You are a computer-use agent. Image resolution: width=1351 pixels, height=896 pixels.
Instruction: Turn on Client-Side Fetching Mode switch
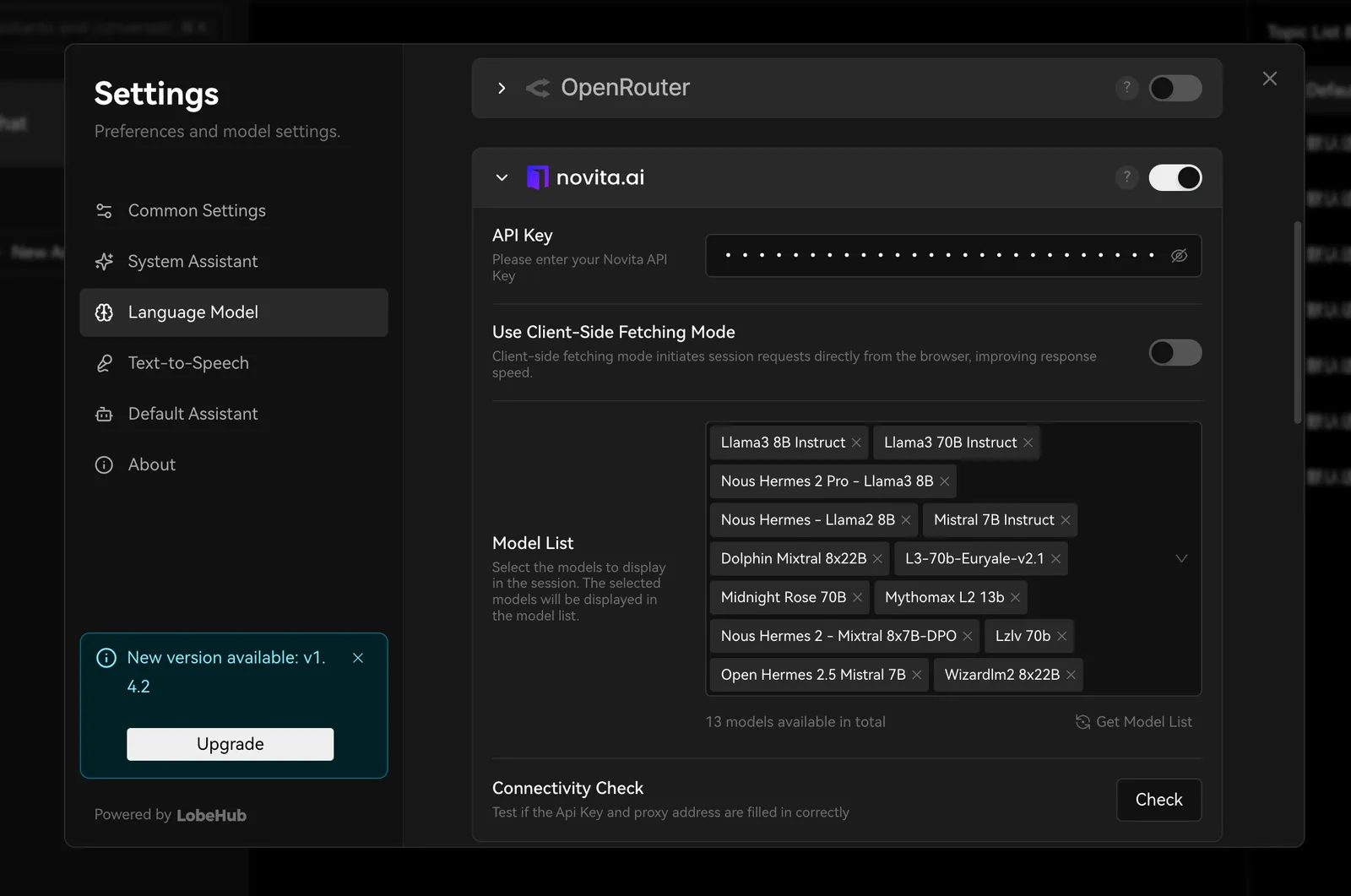coord(1175,352)
